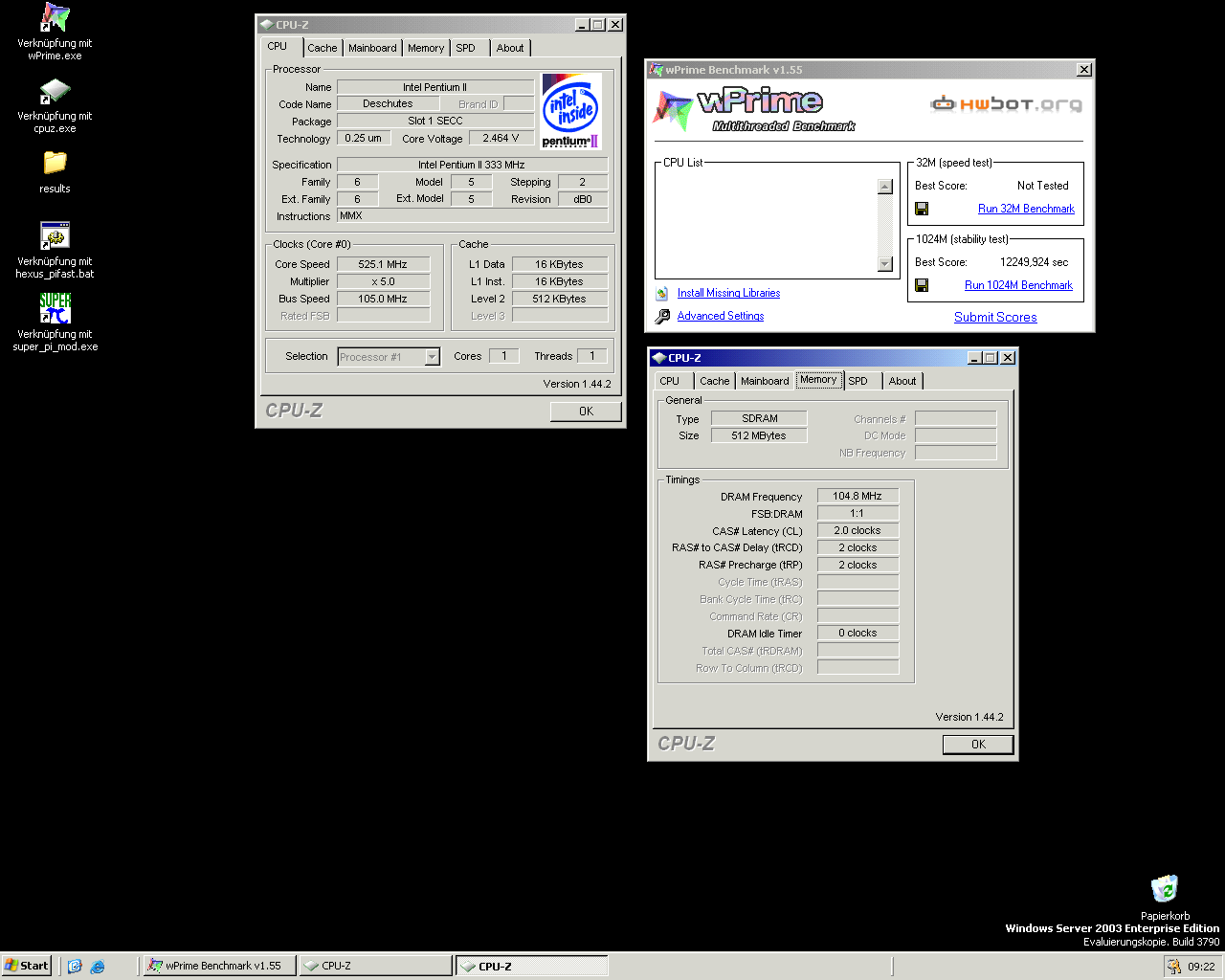
Task: Click the wPrime logo in benchmark window
Action: click(x=754, y=109)
